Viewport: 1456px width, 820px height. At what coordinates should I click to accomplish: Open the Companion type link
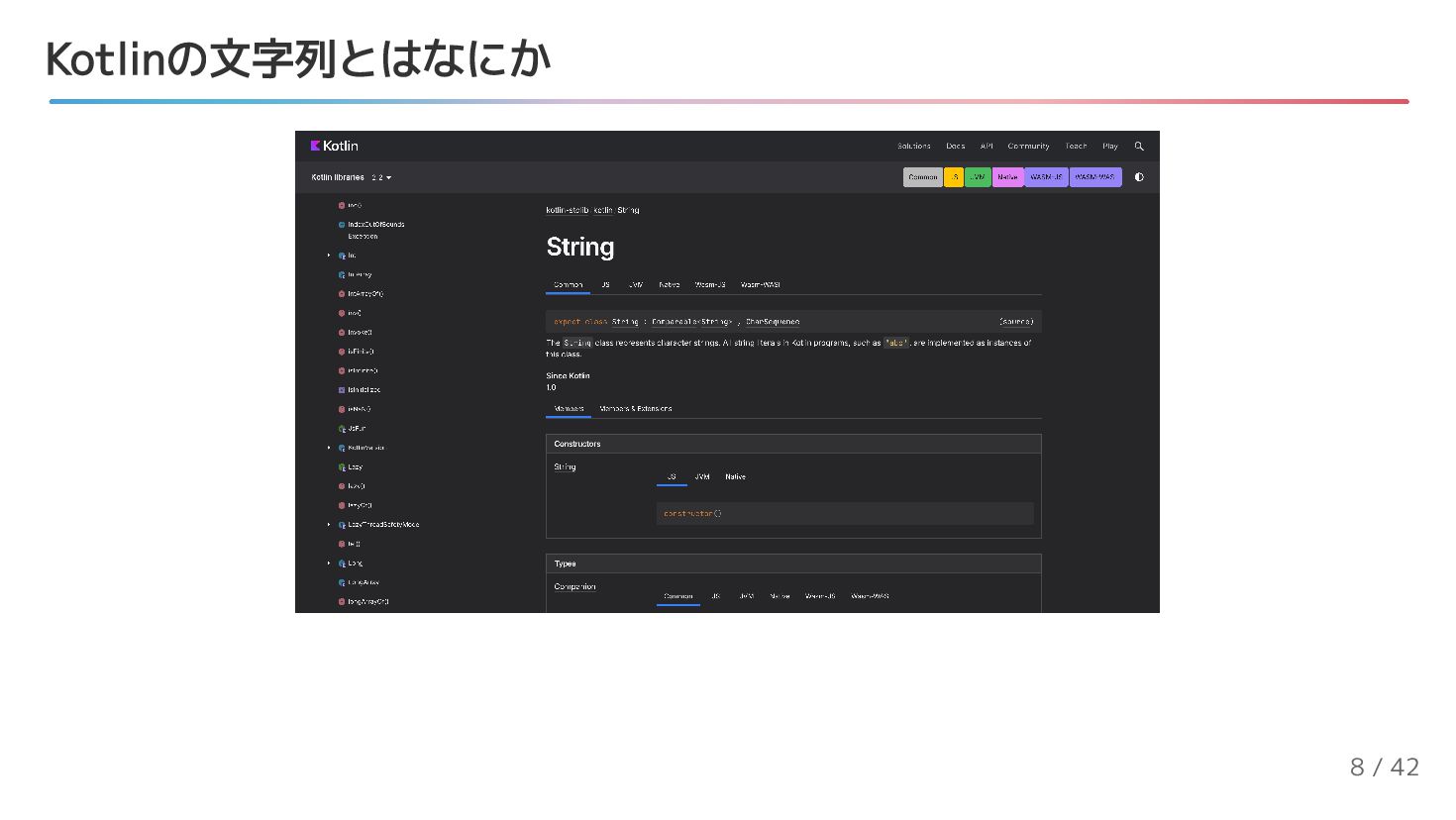click(574, 587)
